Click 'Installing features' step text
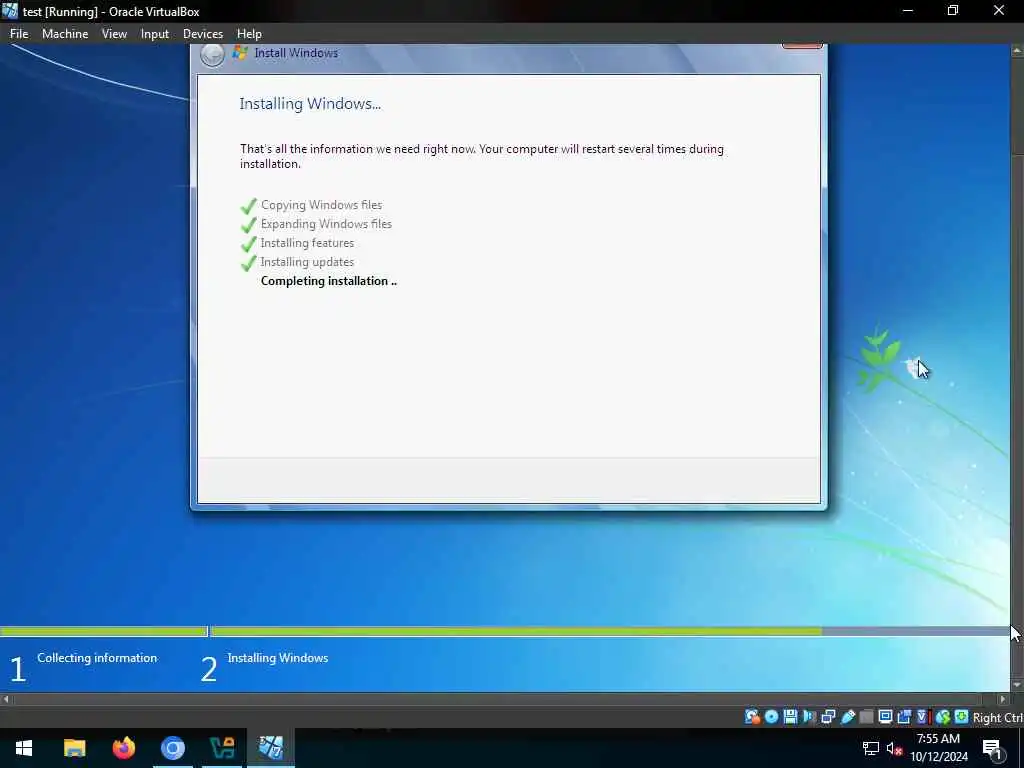Screen dimensions: 1024x768 [307, 243]
